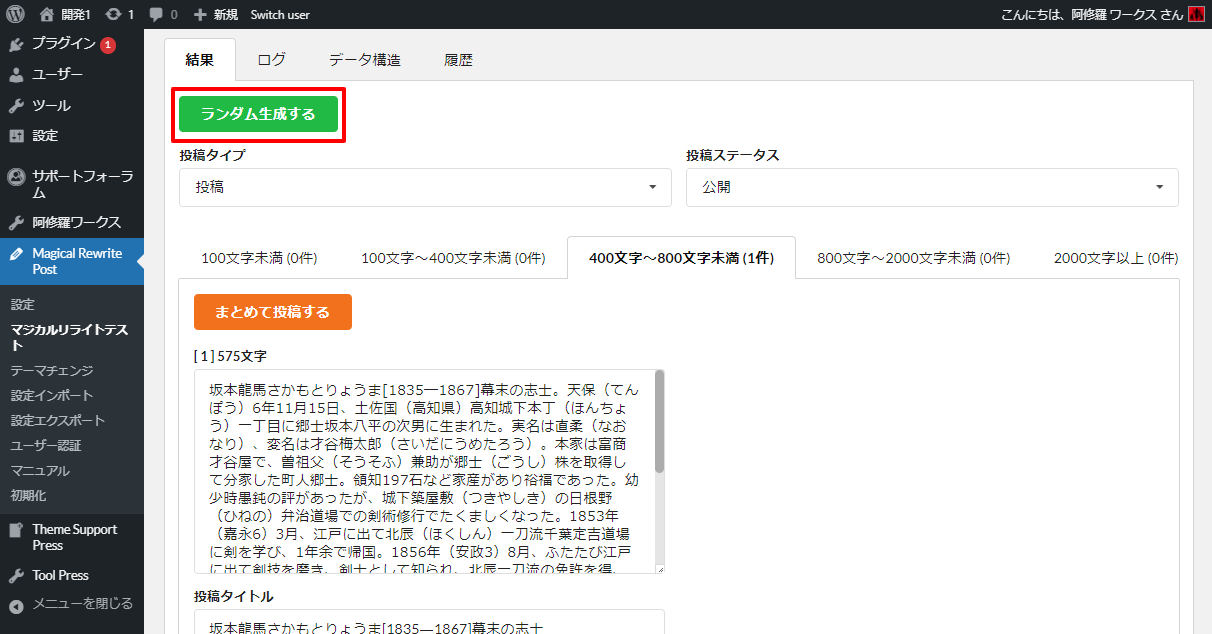Click the 新規 plus icon
The width and height of the screenshot is (1212, 634).
[x=200, y=15]
